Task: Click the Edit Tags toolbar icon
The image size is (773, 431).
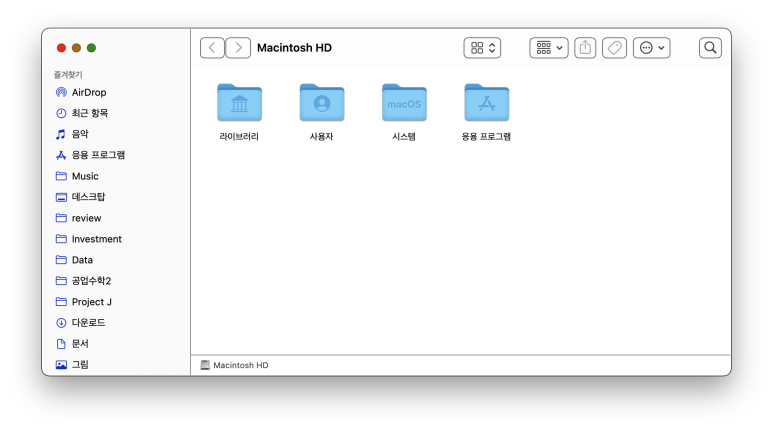Action: pos(614,48)
